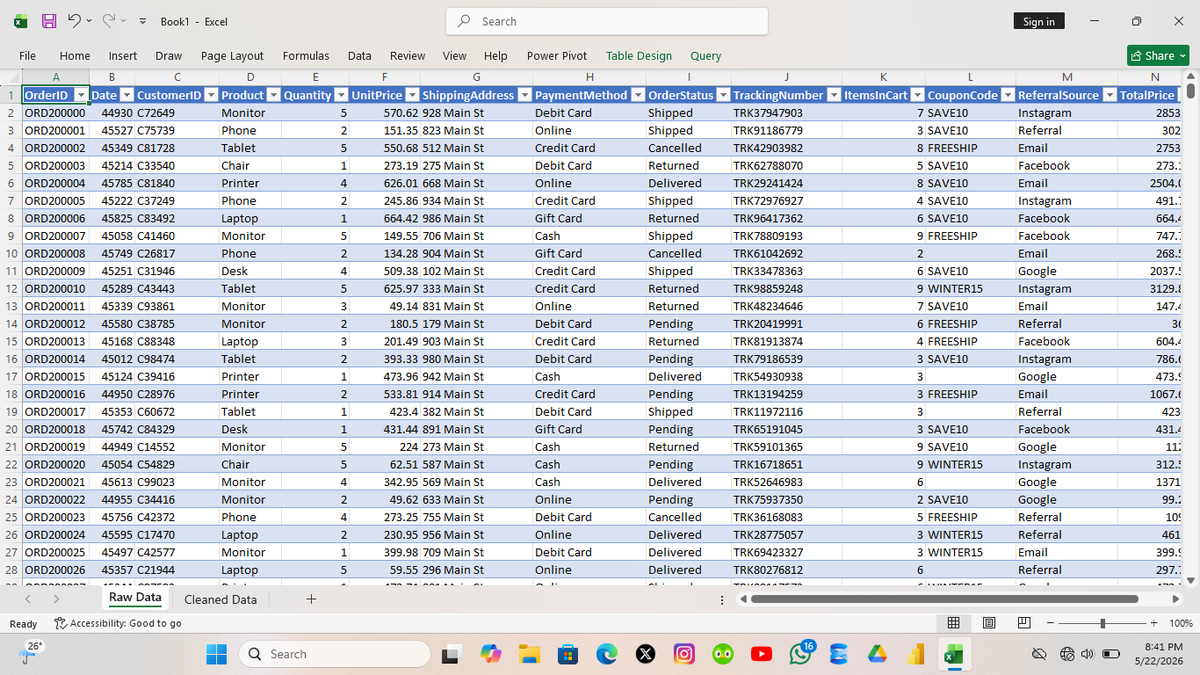Open Power BI from the taskbar
The height and width of the screenshot is (675, 1200).
916,654
